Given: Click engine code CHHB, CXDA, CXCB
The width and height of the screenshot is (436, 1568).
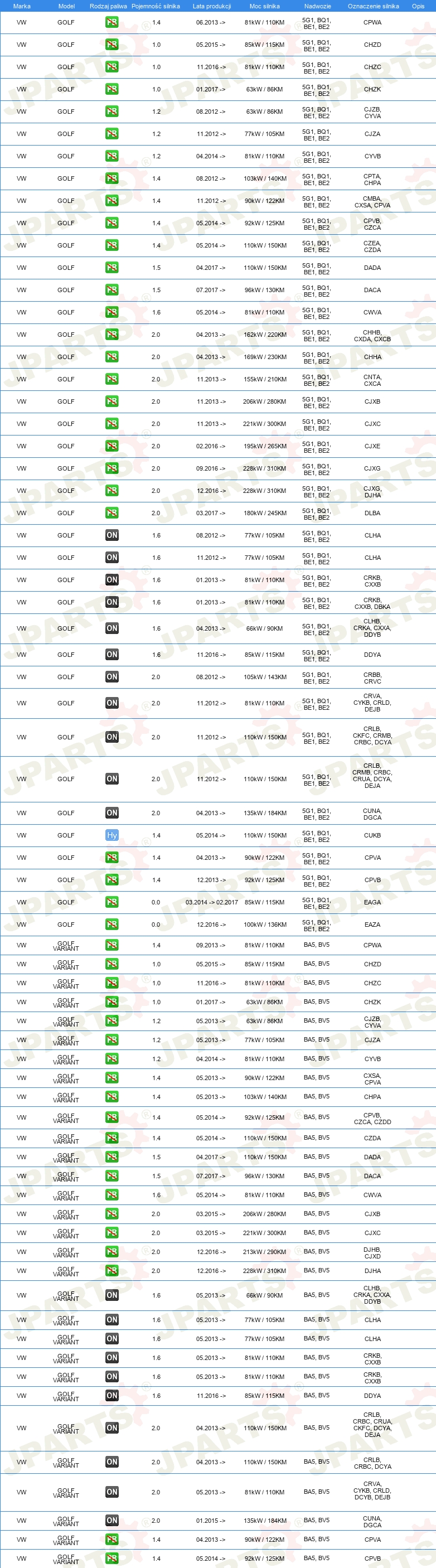Looking at the screenshot, I should 372,336.
